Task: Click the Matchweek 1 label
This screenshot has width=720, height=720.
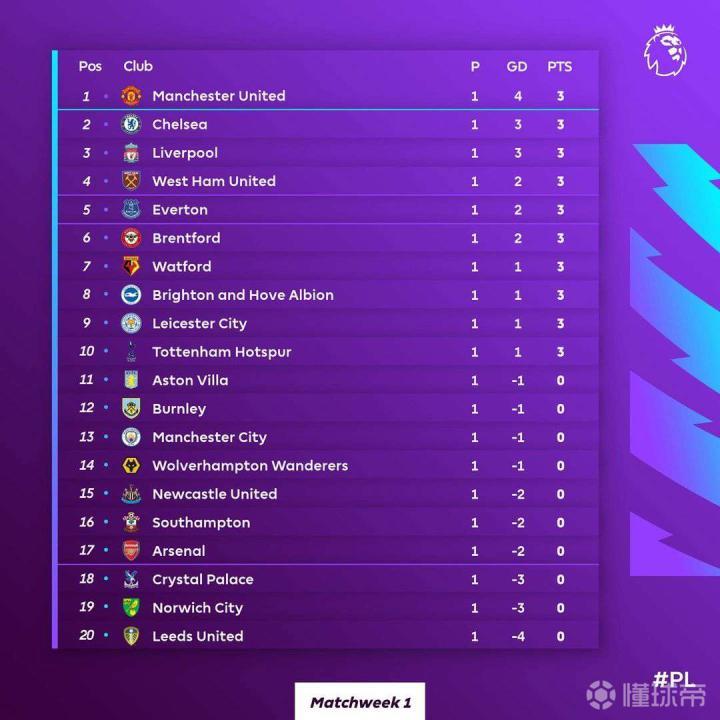Action: [x=360, y=702]
